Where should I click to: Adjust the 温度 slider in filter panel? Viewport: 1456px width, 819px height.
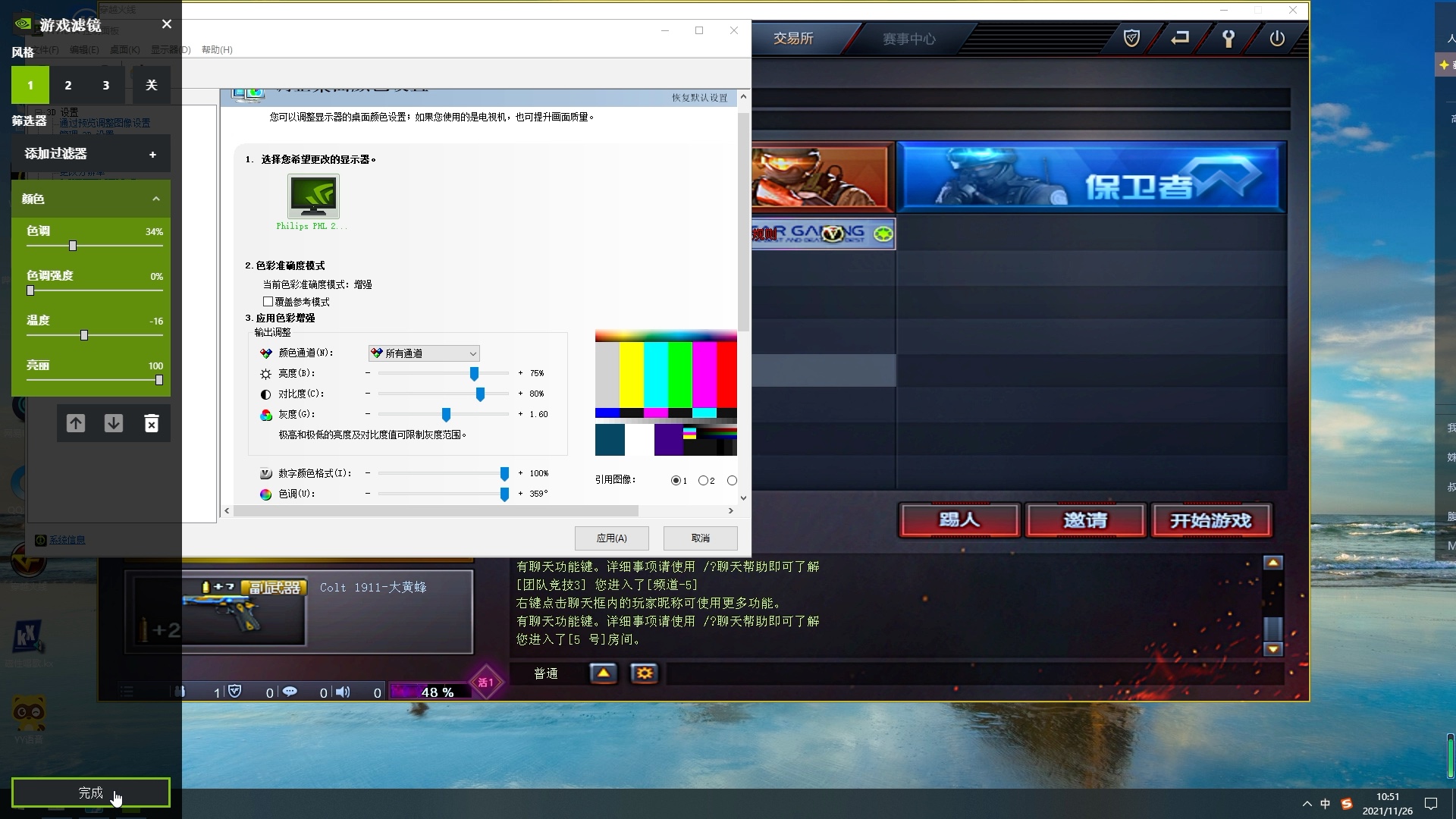pos(84,335)
